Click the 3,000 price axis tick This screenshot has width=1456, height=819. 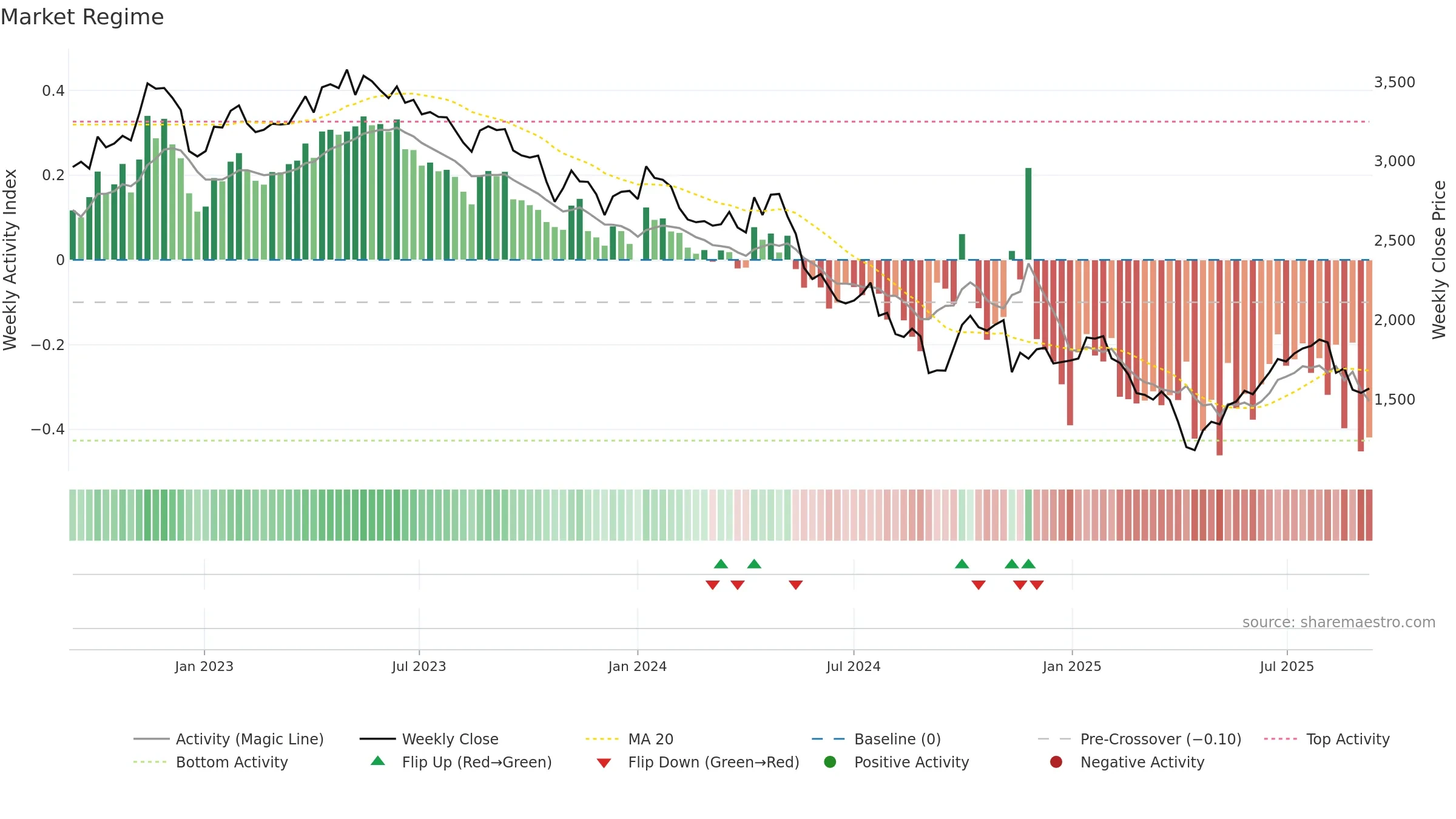[1394, 161]
